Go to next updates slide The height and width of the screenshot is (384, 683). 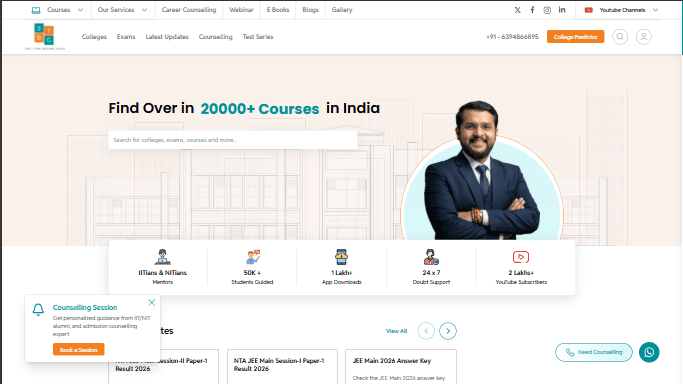[448, 331]
